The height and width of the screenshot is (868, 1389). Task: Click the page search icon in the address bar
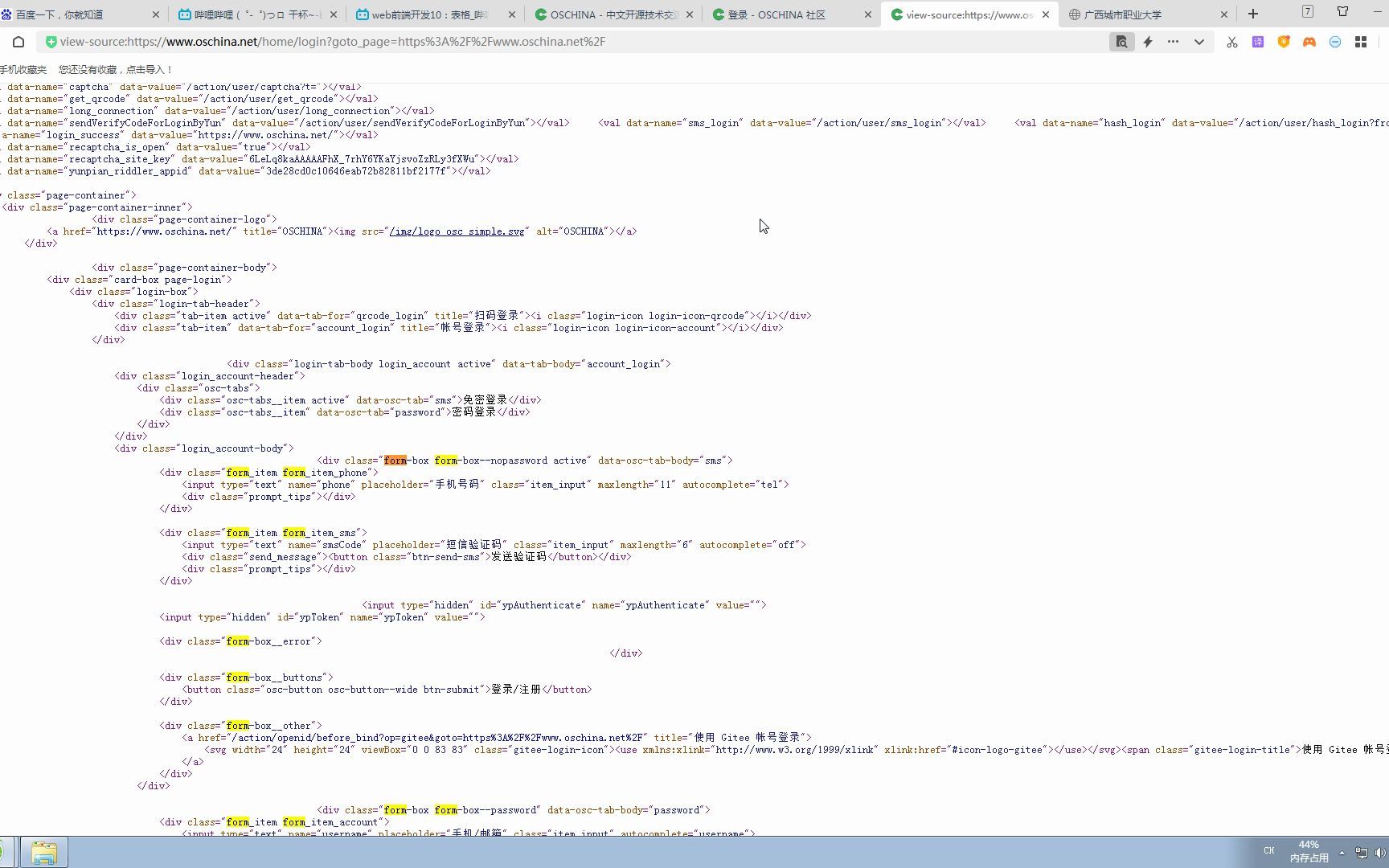pyautogui.click(x=1121, y=42)
